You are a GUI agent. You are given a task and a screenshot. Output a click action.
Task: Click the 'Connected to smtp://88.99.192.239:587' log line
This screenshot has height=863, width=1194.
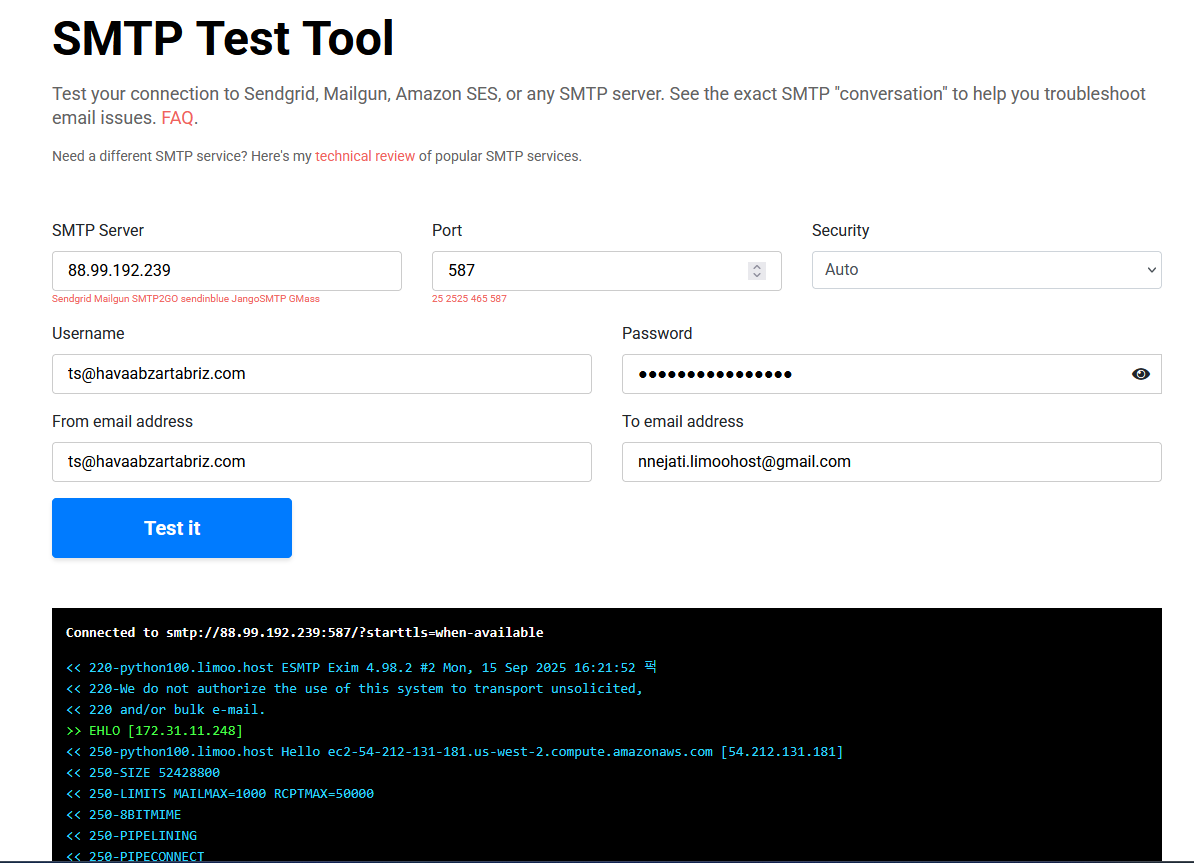pyautogui.click(x=305, y=632)
